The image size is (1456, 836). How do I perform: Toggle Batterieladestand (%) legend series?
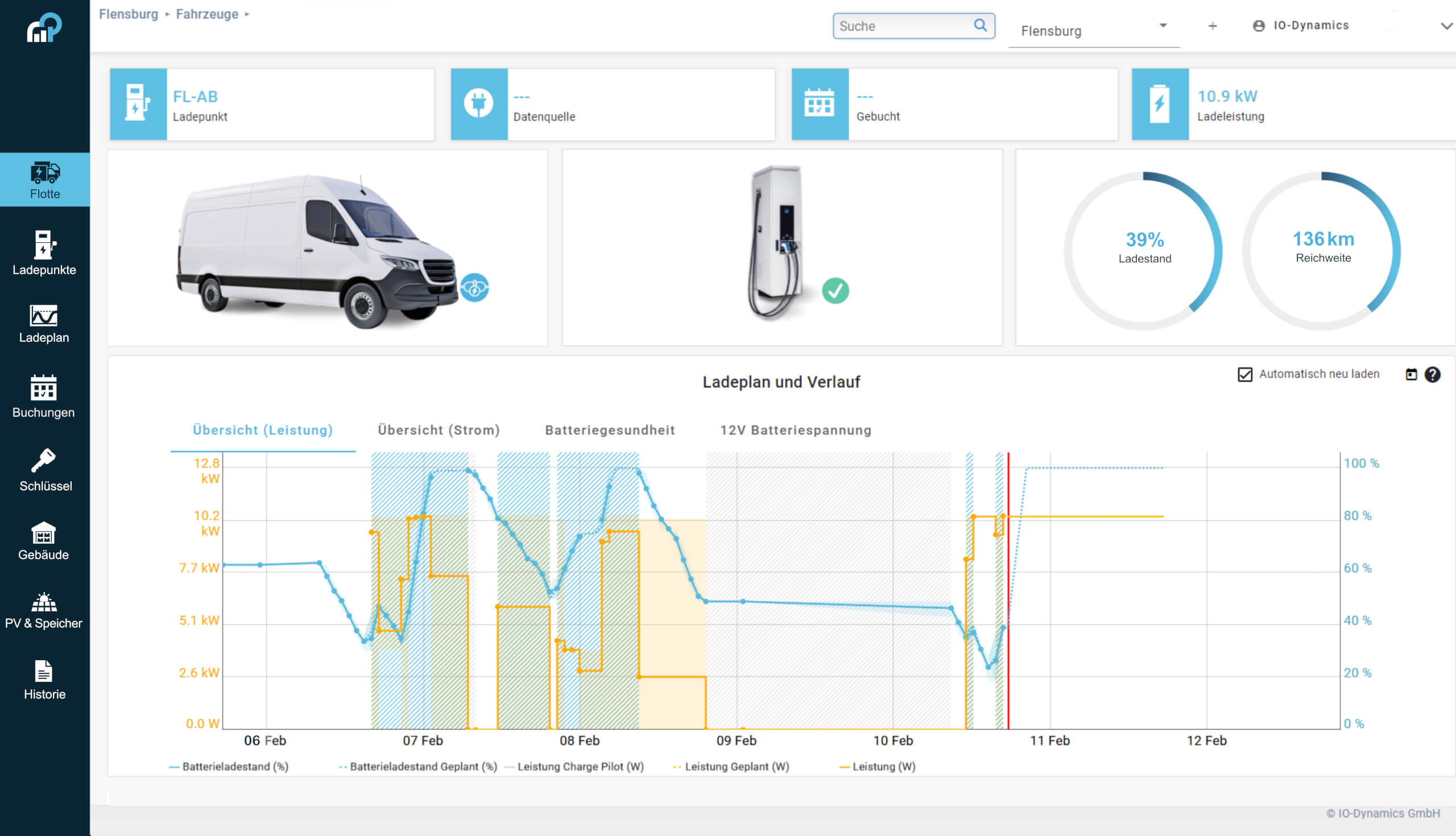click(229, 767)
